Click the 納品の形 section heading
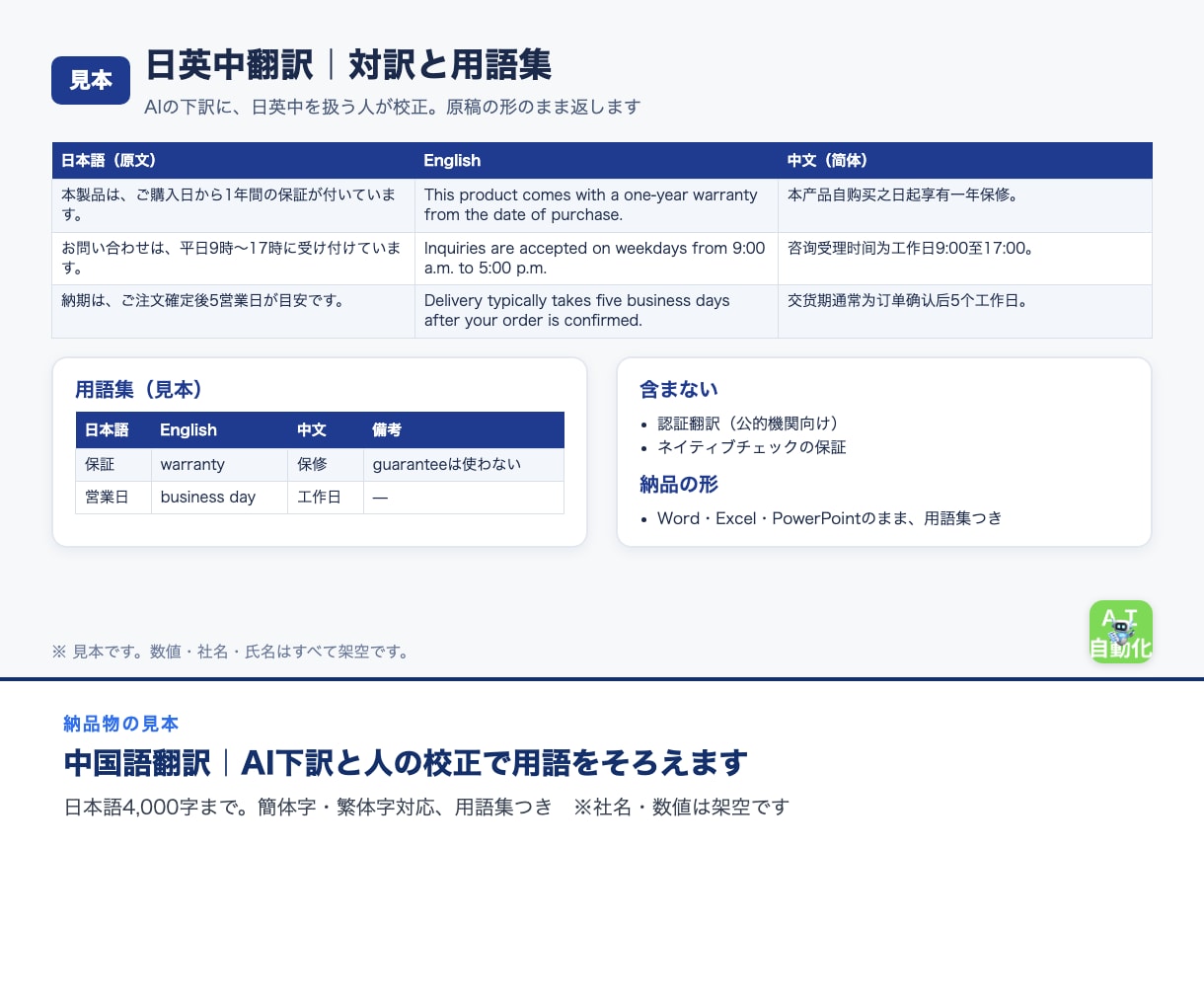The width and height of the screenshot is (1204, 1003). click(x=679, y=485)
